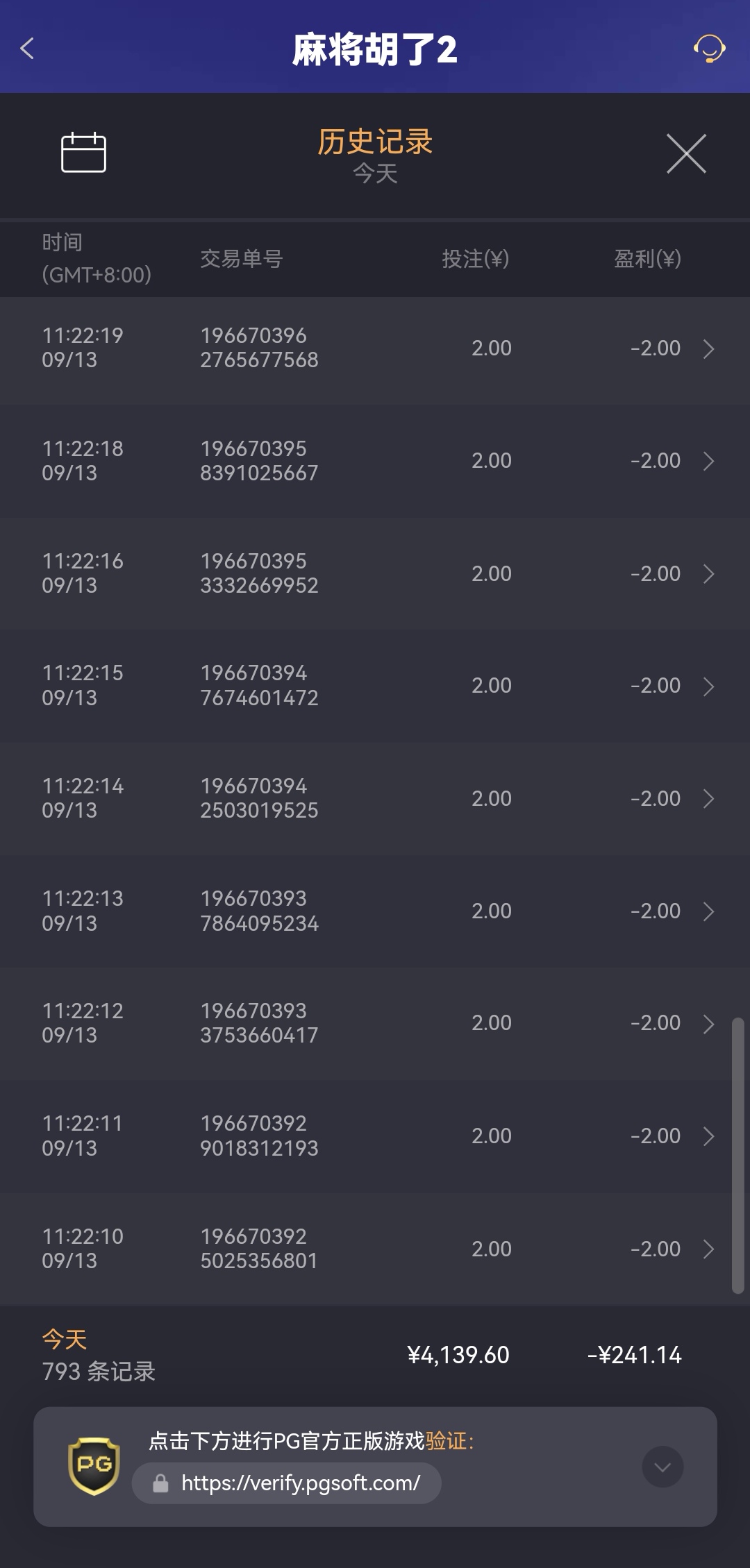Tap the back arrow in header
The height and width of the screenshot is (1568, 750).
coord(28,49)
